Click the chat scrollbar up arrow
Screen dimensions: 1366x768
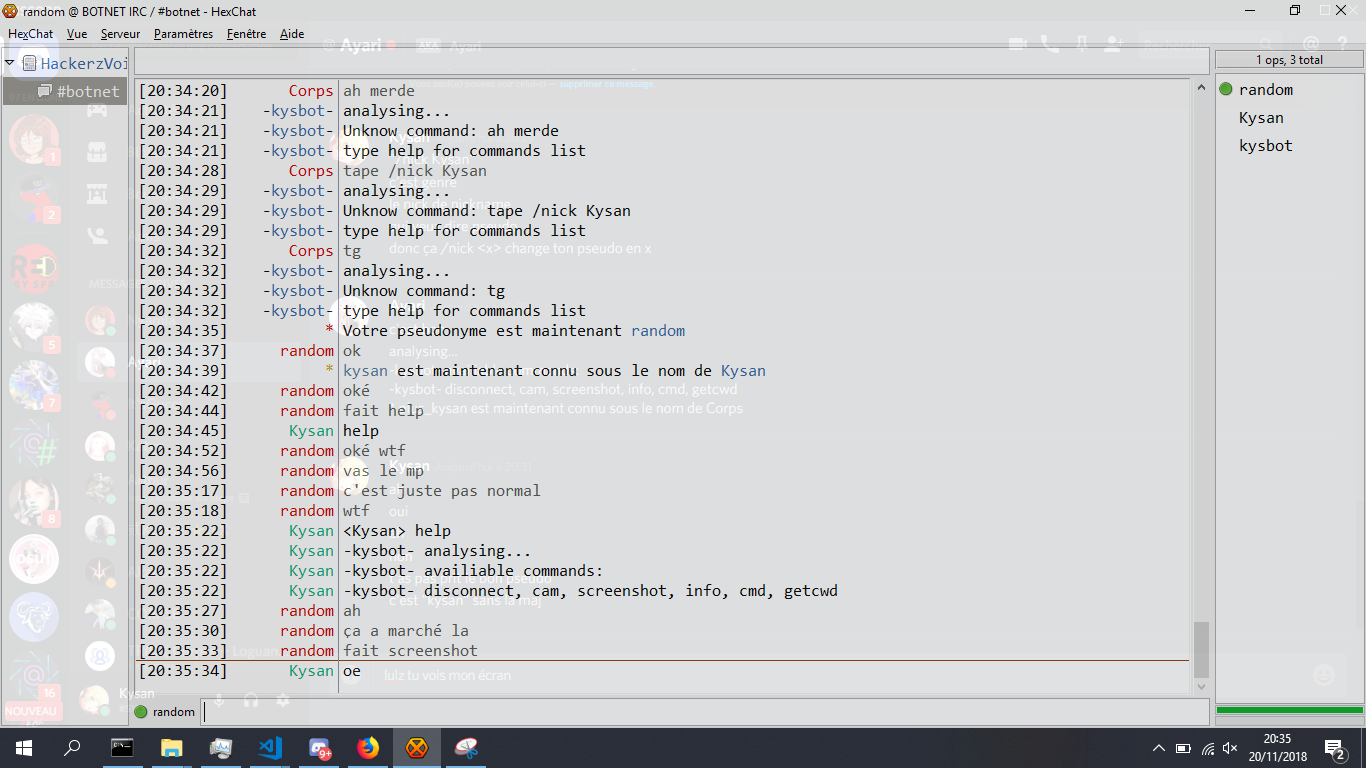[x=1201, y=89]
